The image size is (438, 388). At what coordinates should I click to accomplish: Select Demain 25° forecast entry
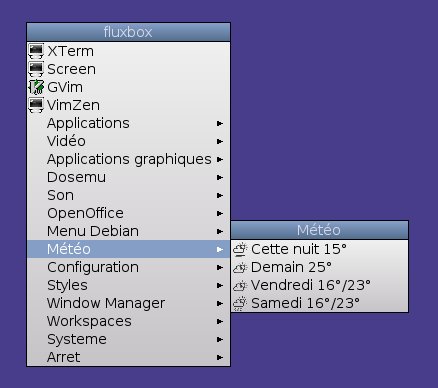(319, 267)
